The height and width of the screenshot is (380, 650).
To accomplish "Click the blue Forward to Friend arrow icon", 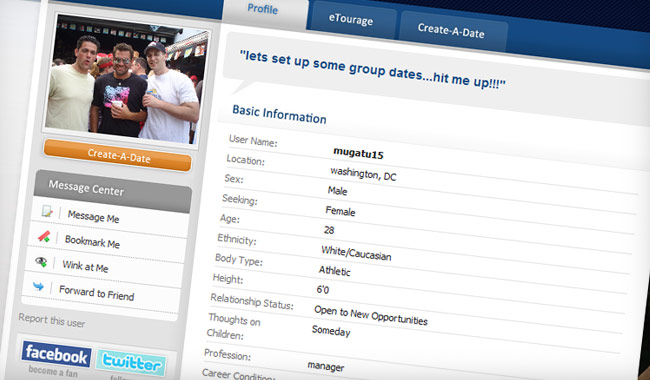I will [39, 286].
